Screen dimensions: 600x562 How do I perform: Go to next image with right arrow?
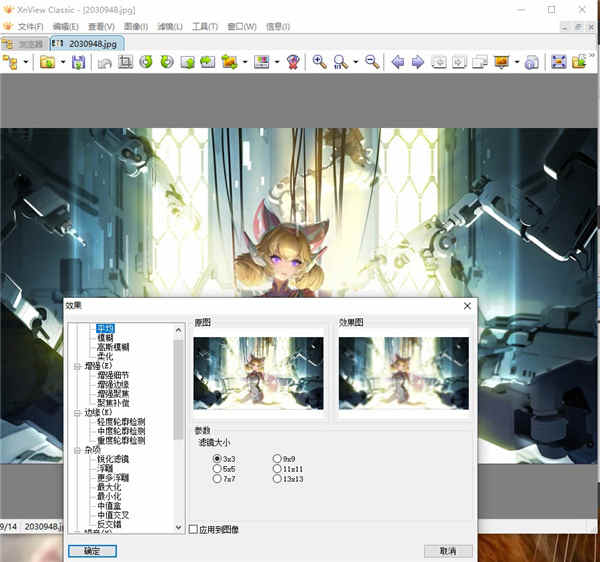(418, 62)
